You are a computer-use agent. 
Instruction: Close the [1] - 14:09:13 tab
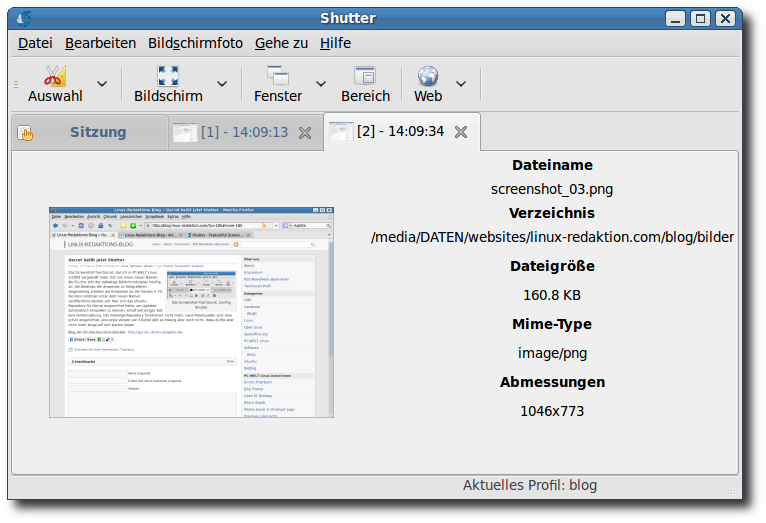pos(305,133)
